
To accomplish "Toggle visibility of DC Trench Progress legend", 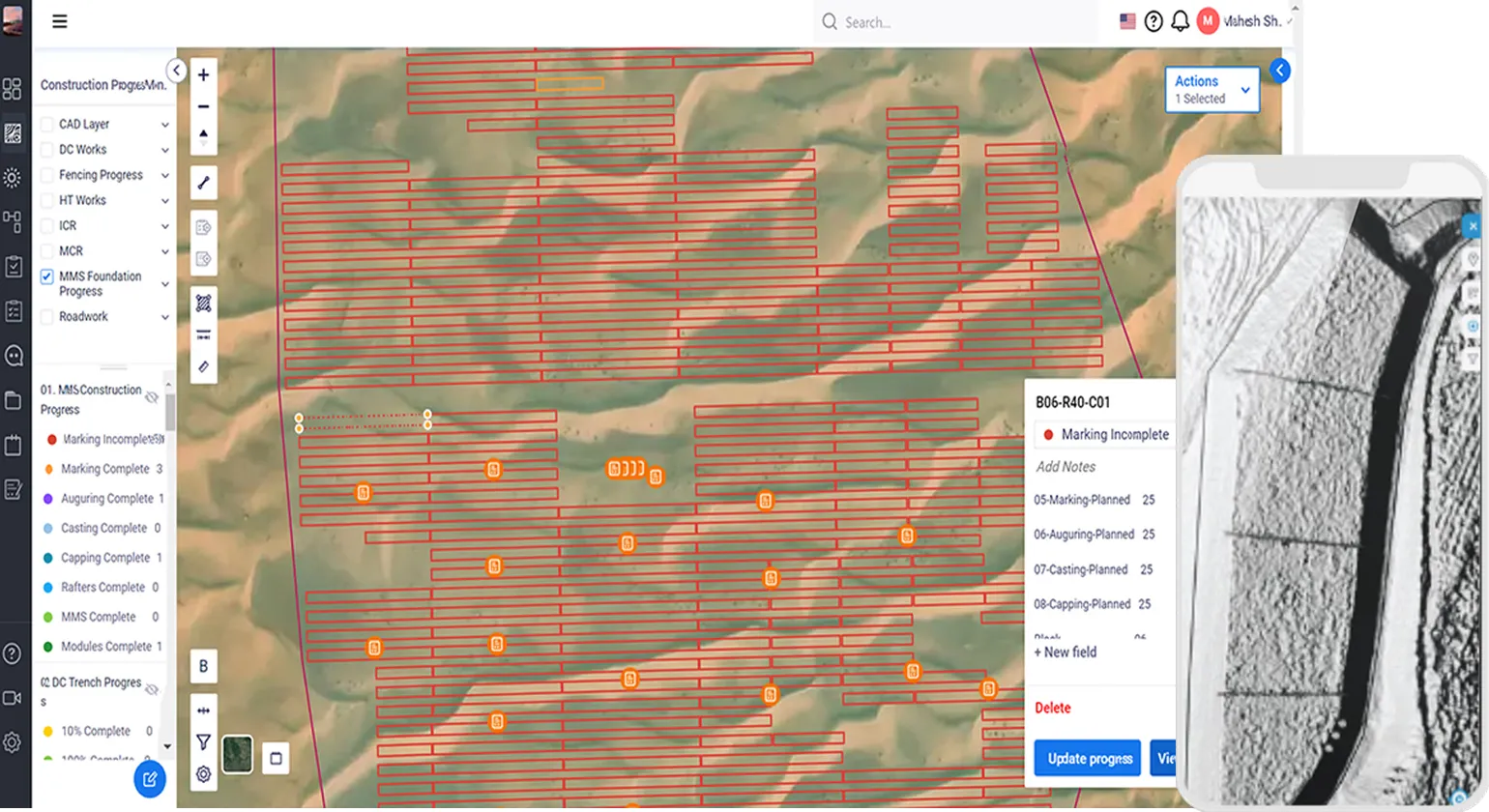I will pyautogui.click(x=152, y=689).
